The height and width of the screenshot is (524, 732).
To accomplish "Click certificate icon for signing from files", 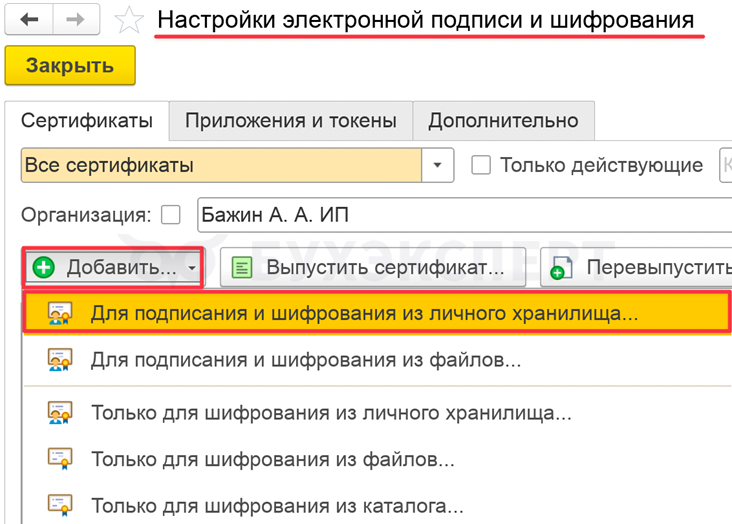I will tap(60, 360).
